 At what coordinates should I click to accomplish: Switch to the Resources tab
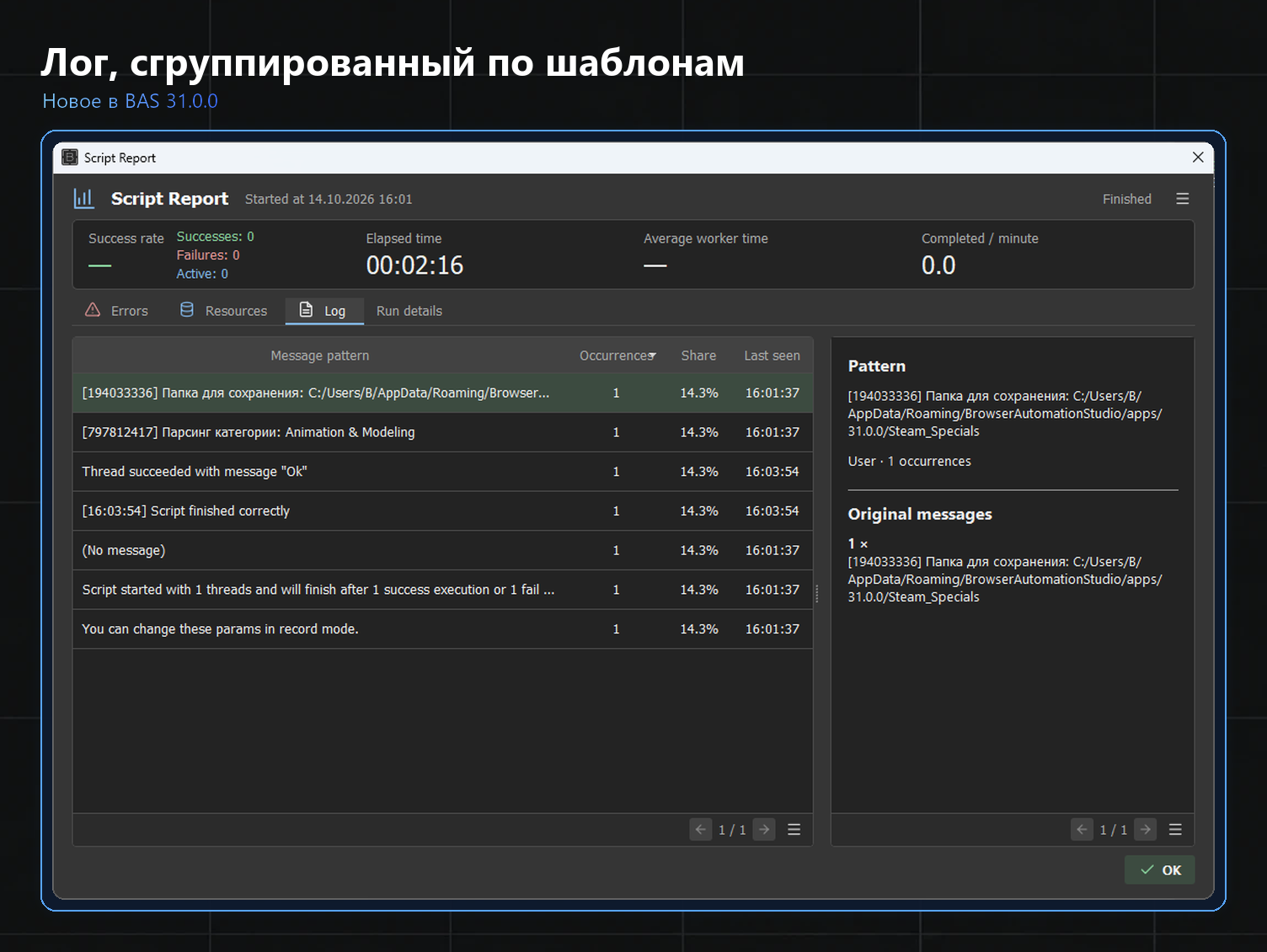click(224, 311)
